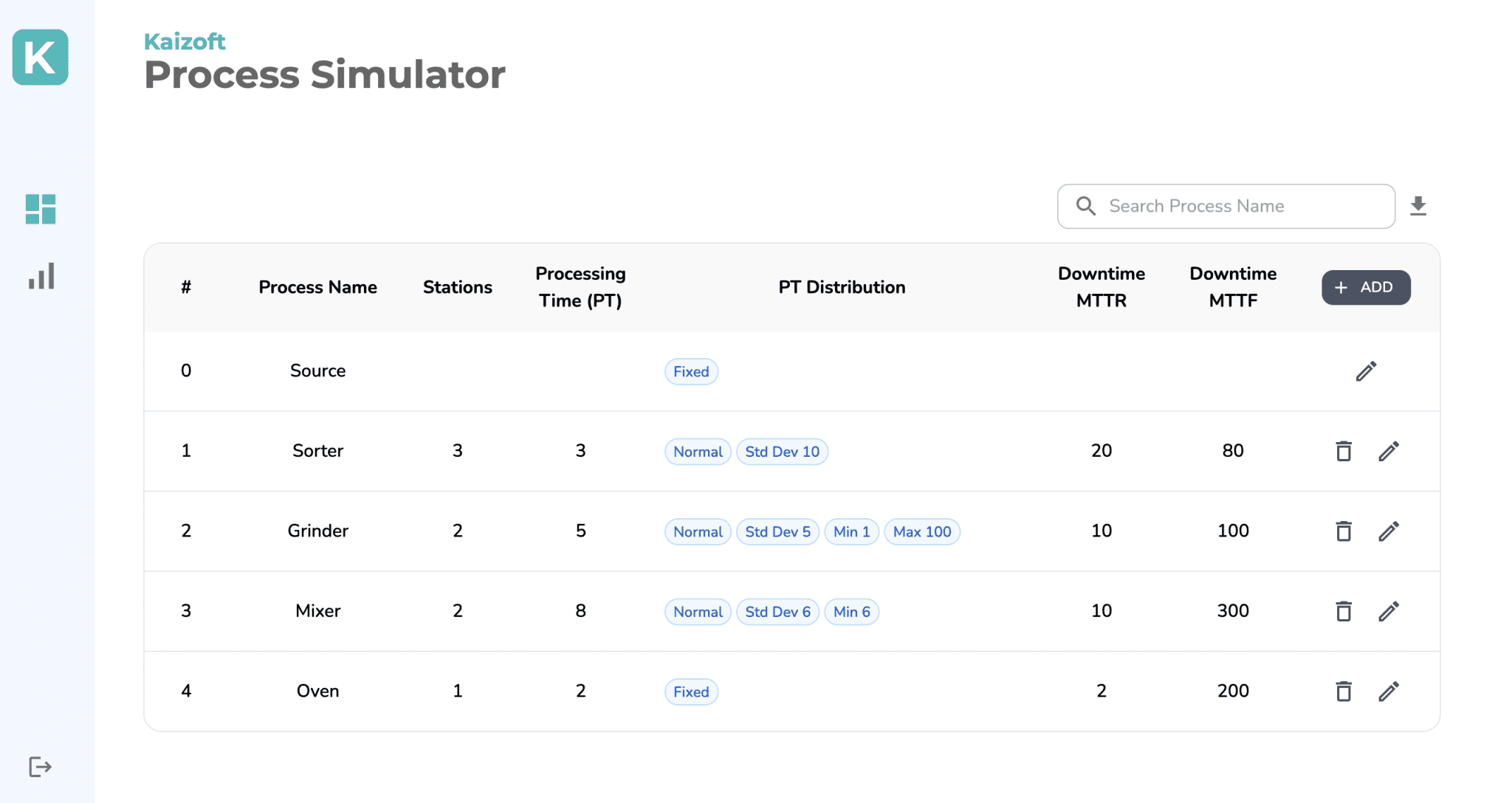Download the process table data

coord(1417,205)
